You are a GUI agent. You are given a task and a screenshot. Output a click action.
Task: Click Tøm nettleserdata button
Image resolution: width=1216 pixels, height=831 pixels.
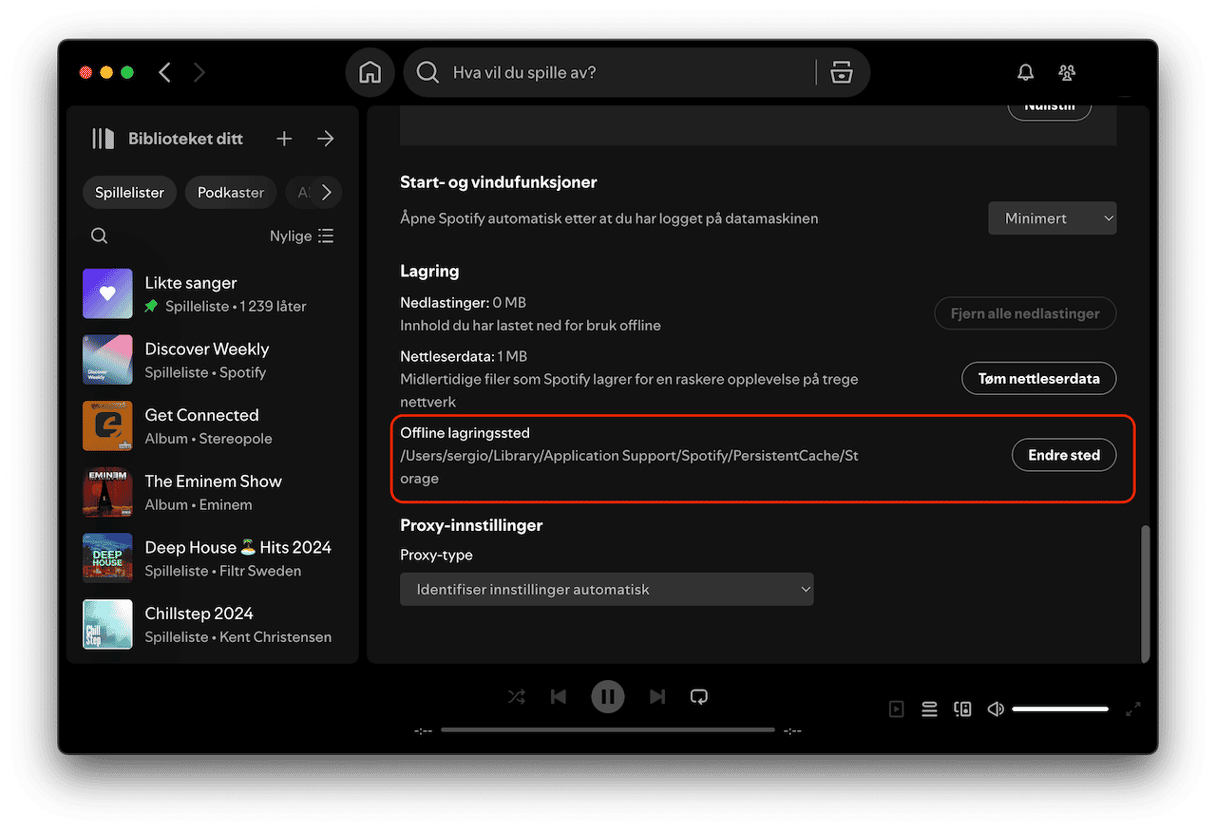click(x=1039, y=378)
